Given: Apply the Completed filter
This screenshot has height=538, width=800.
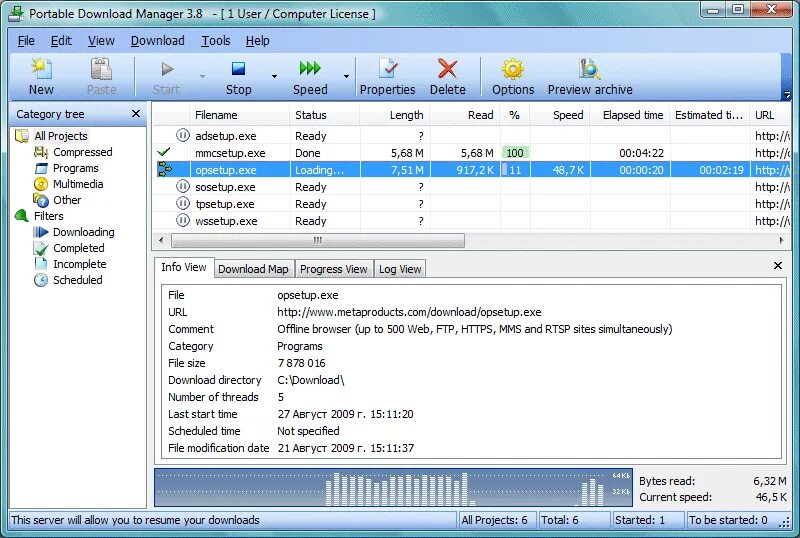Looking at the screenshot, I should (x=79, y=248).
